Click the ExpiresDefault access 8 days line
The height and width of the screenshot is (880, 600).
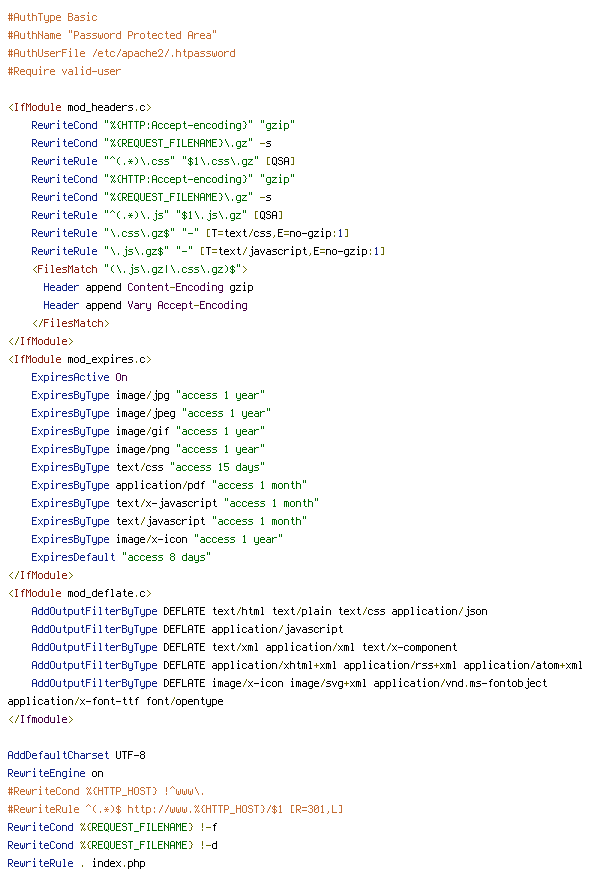121,557
